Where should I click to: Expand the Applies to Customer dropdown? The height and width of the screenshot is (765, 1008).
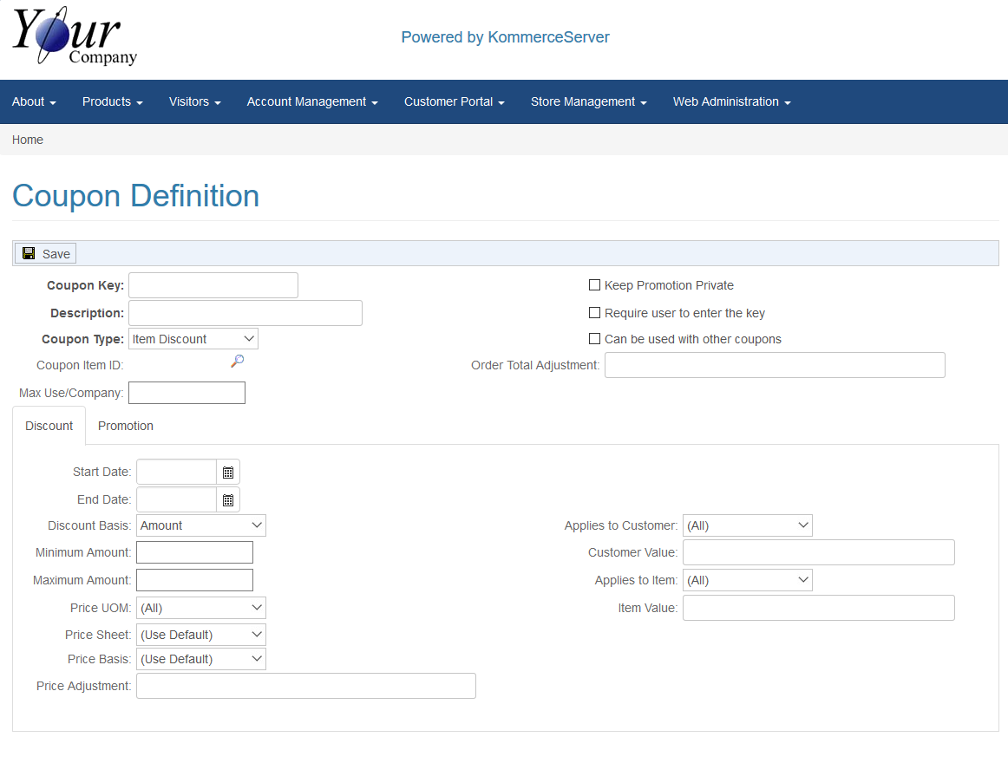point(747,526)
